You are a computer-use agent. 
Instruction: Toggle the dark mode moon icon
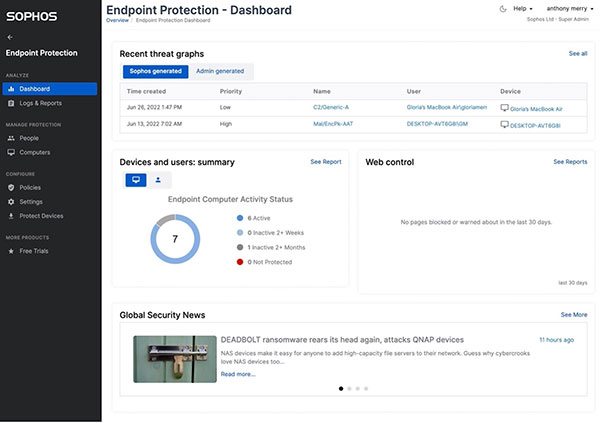pyautogui.click(x=502, y=8)
